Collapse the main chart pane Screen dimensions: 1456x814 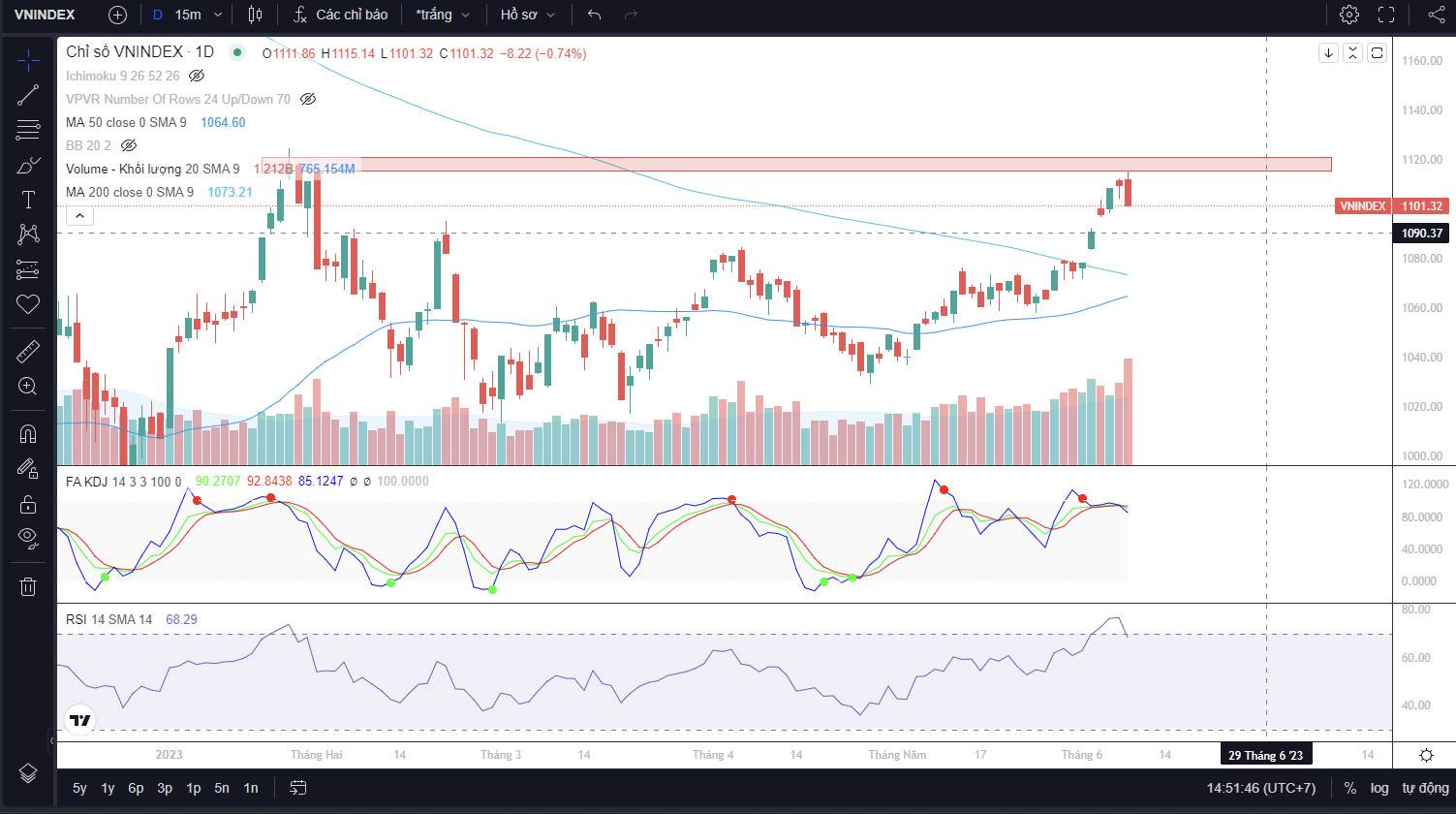(1352, 53)
